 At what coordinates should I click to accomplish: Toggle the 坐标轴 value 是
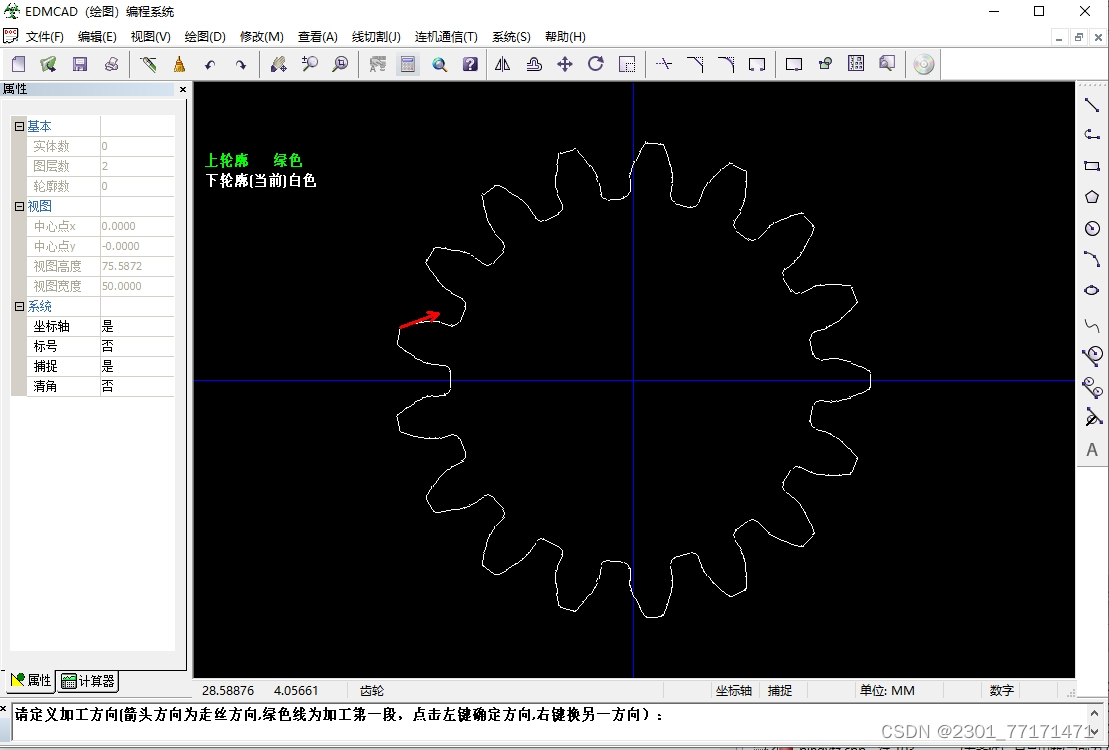click(137, 327)
